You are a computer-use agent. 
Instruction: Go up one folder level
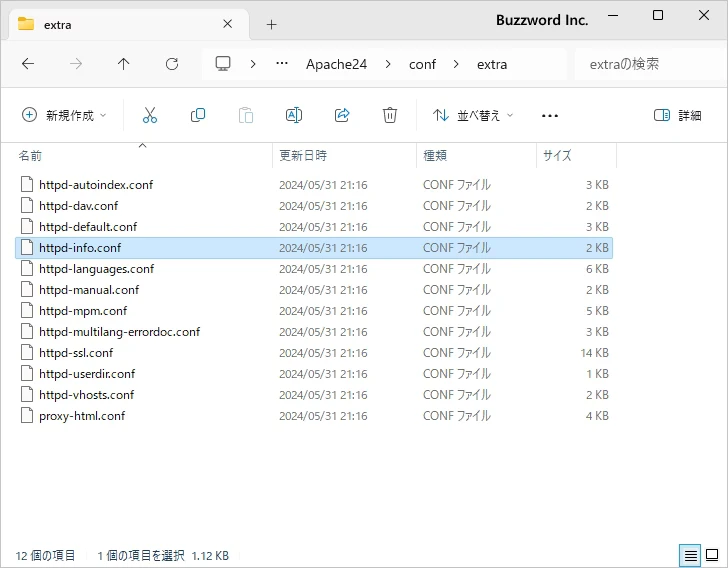click(124, 64)
